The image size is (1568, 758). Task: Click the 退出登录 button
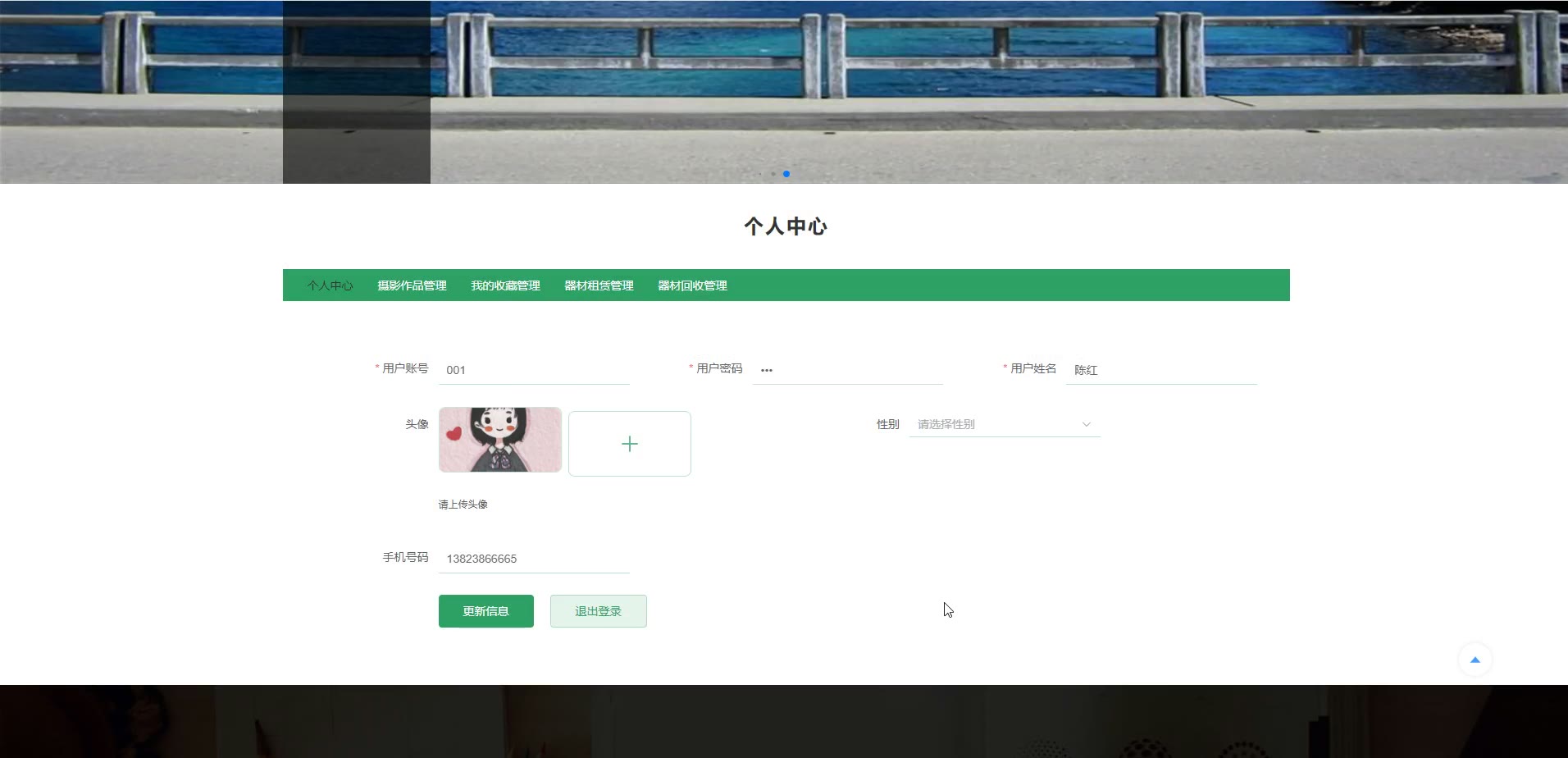[598, 611]
